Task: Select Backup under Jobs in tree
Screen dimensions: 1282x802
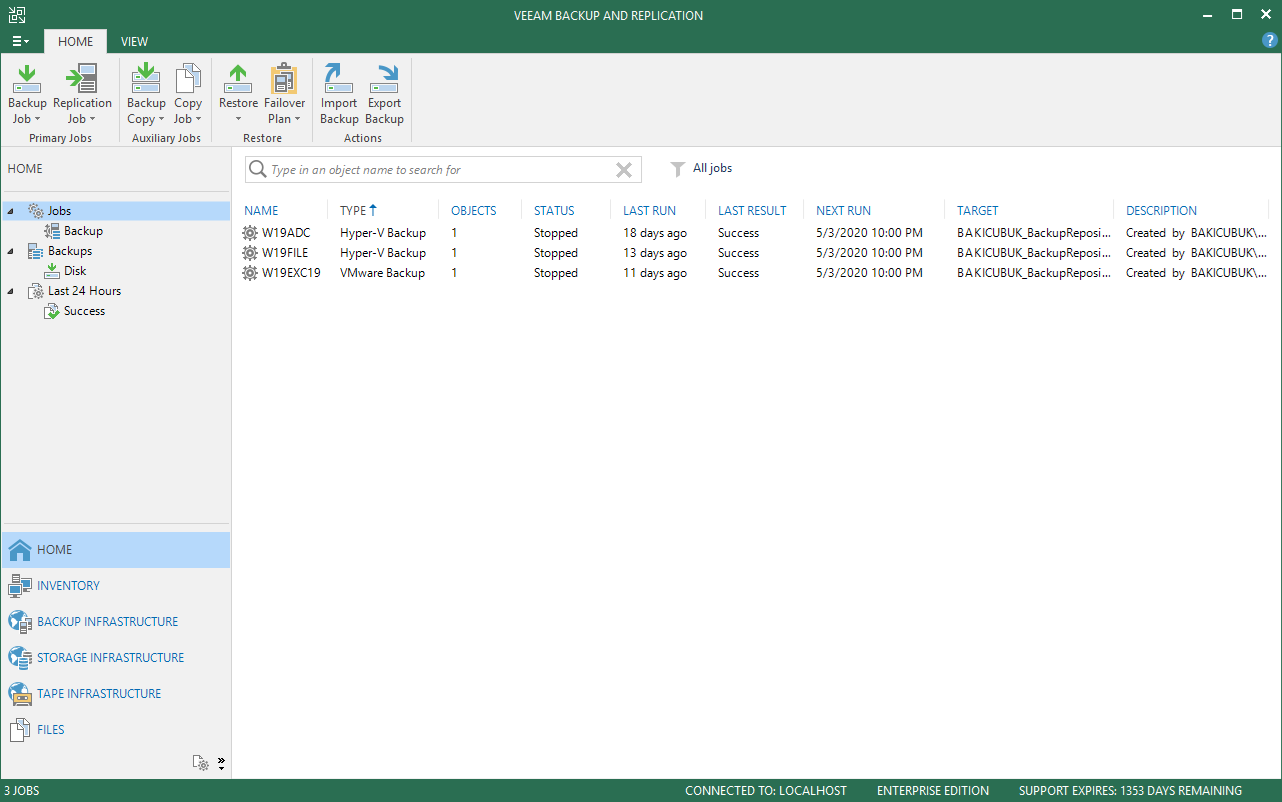Action: [83, 231]
